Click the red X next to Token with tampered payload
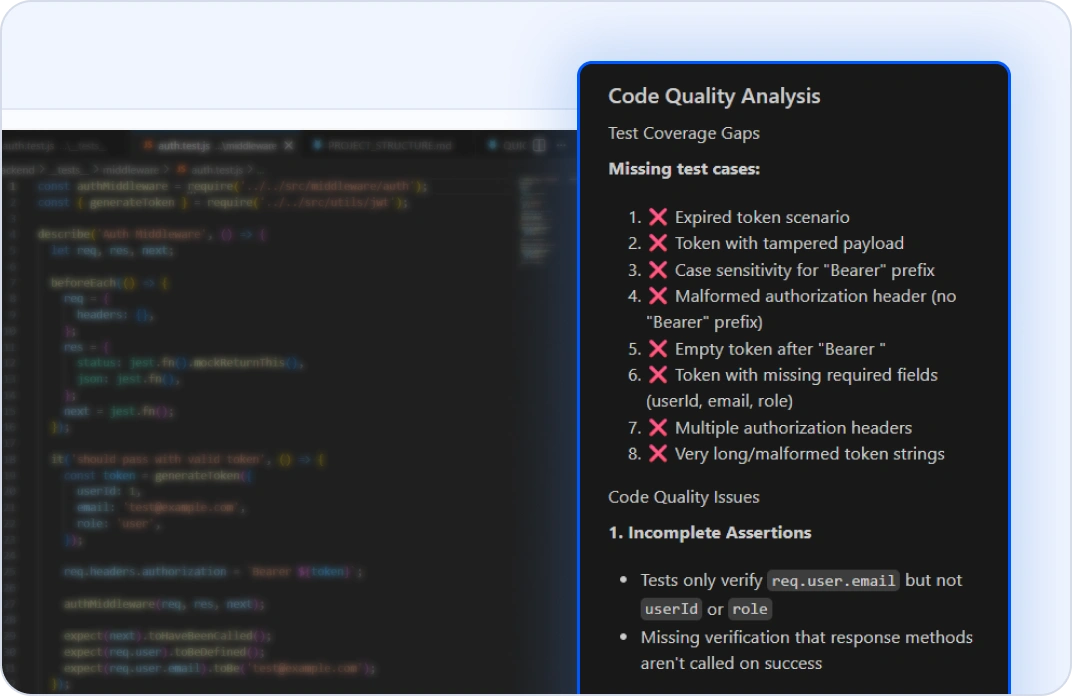Screen dimensions: 1072x696 pyautogui.click(x=658, y=243)
